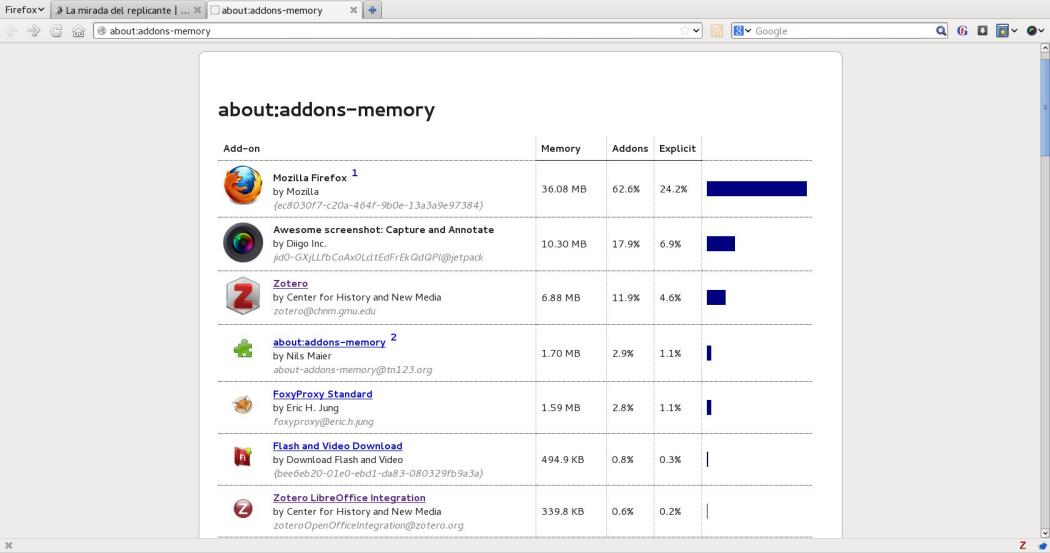Viewport: 1050px width, 553px height.
Task: Click the red Zotero Z icon
Action: click(243, 296)
